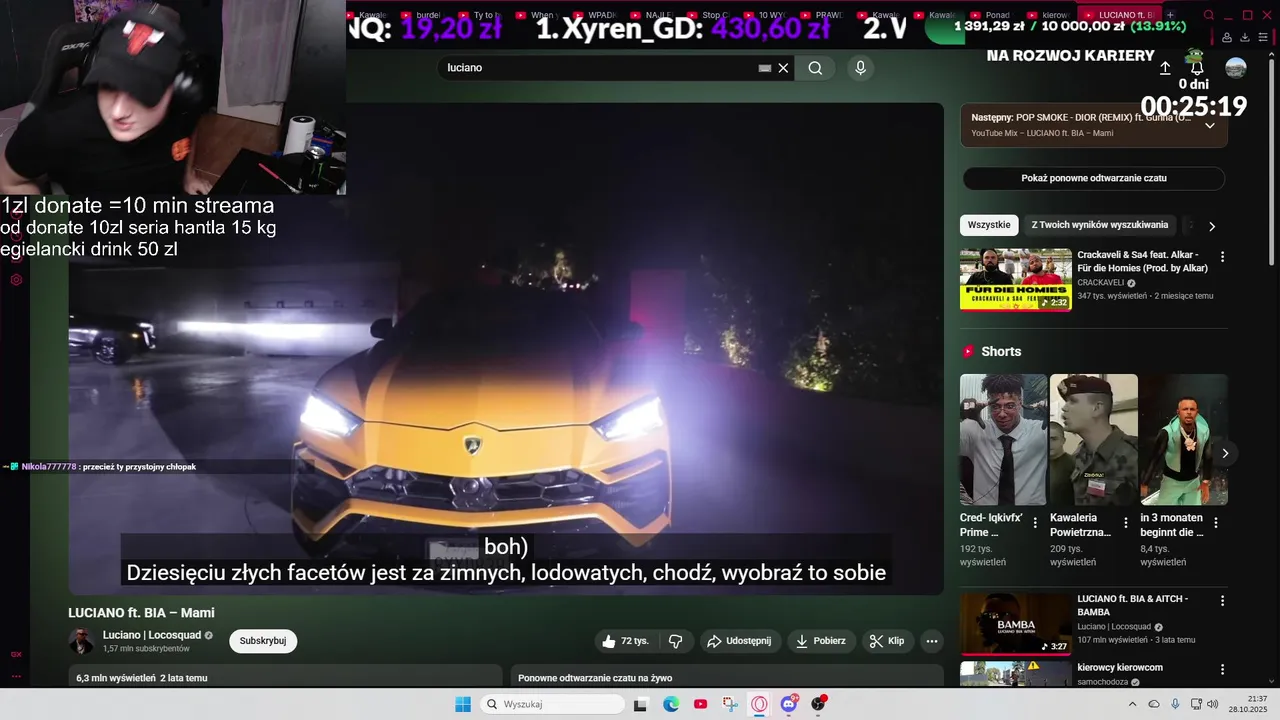Click the Windows Wyszukaj search box
This screenshot has width=1280, height=720.
tap(552, 704)
